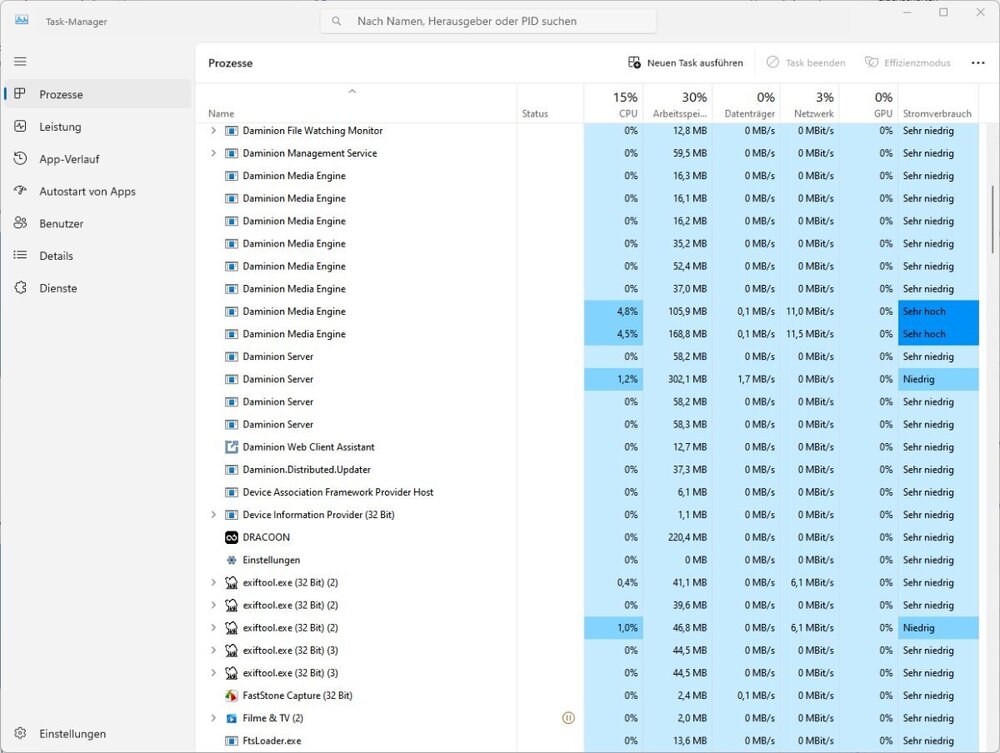Expand the Device Information Provider group
Screen dimensions: 1000x753
click(x=213, y=515)
